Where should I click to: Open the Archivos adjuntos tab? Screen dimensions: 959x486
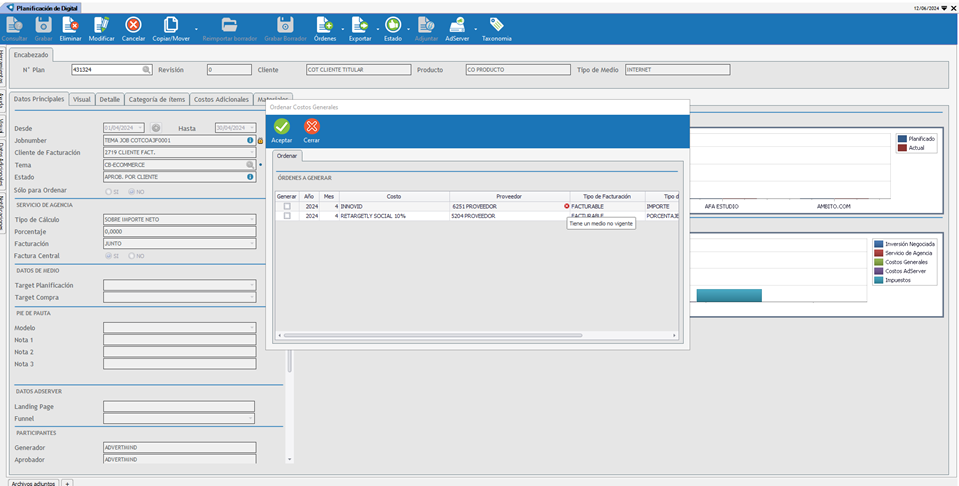[34, 483]
